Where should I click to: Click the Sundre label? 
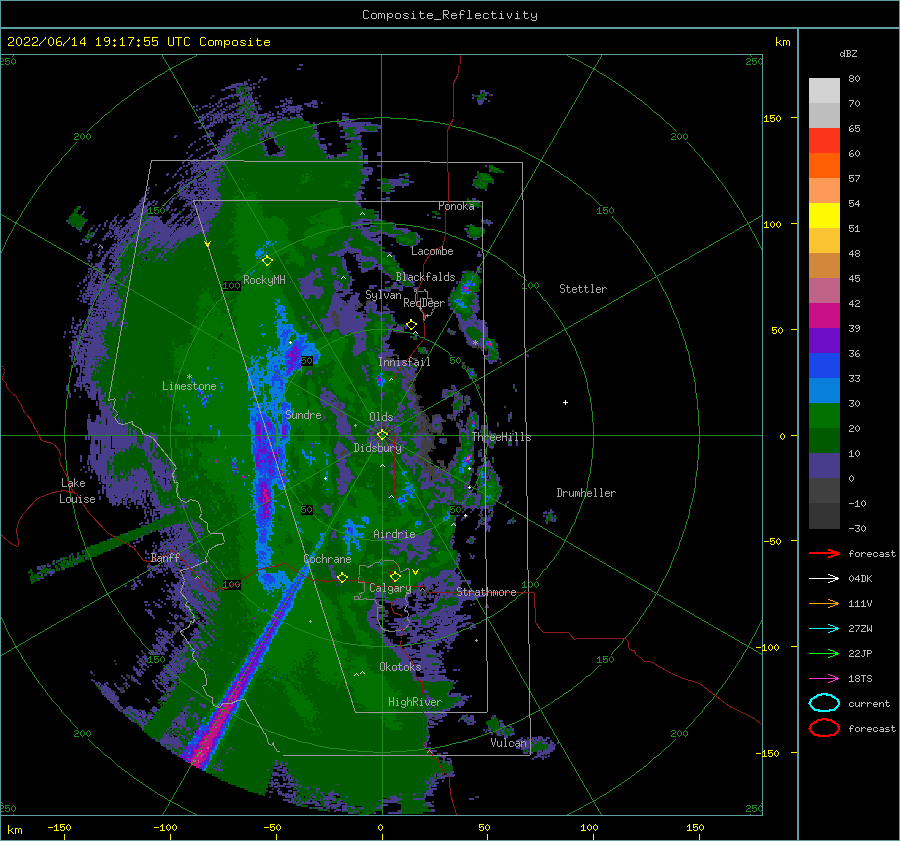[x=304, y=415]
